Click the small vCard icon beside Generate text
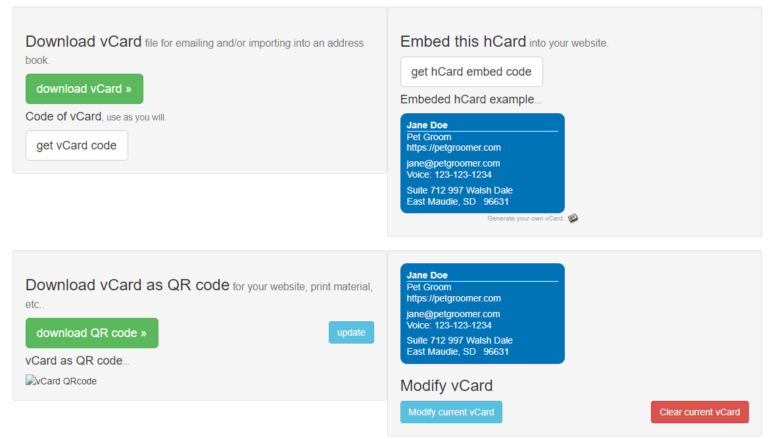Screen dimensions: 768x439 (x=573, y=218)
